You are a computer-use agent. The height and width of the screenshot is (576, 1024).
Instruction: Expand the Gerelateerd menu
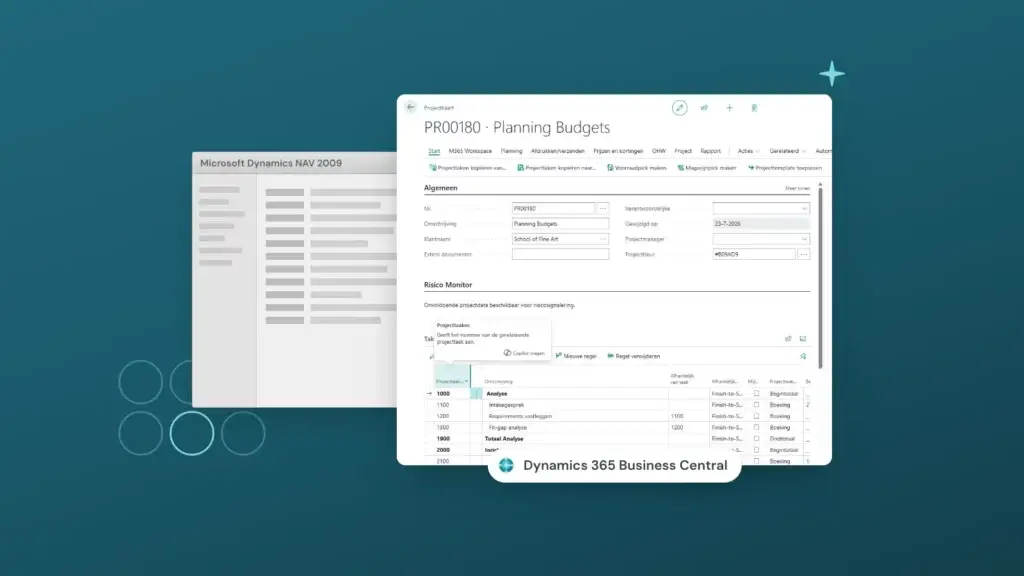click(x=788, y=151)
